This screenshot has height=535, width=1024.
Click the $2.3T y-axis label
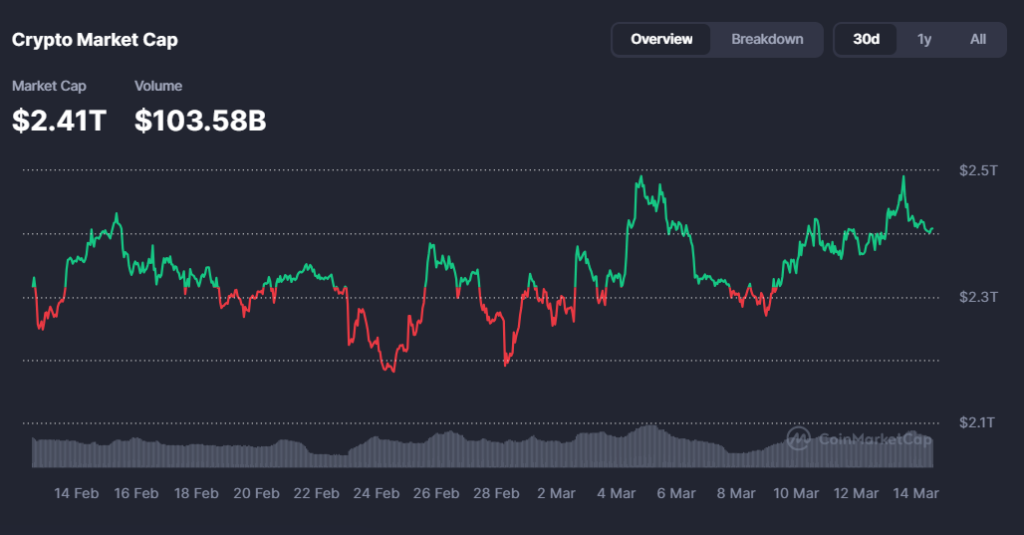977,297
